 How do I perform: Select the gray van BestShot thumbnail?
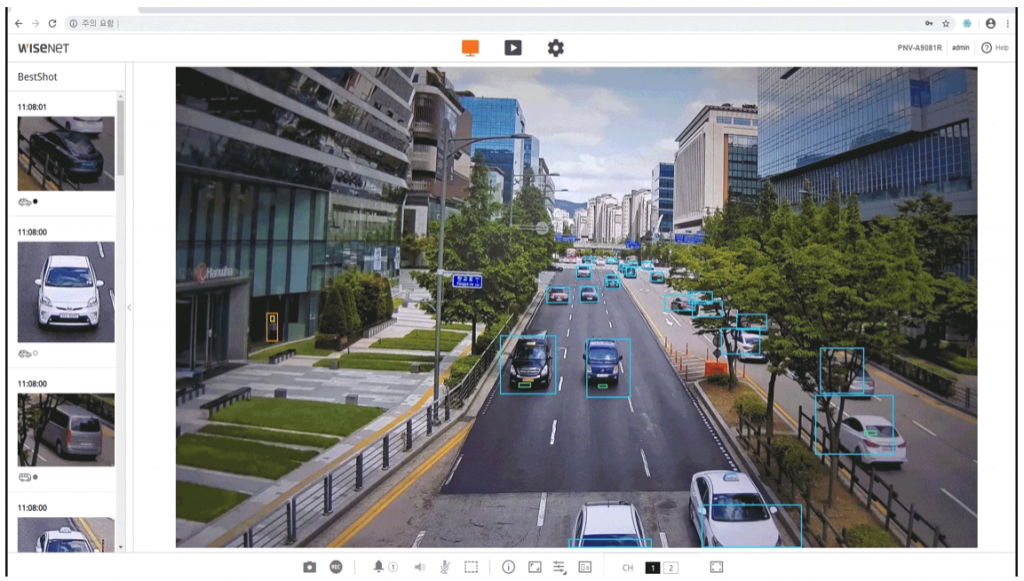pyautogui.click(x=66, y=430)
